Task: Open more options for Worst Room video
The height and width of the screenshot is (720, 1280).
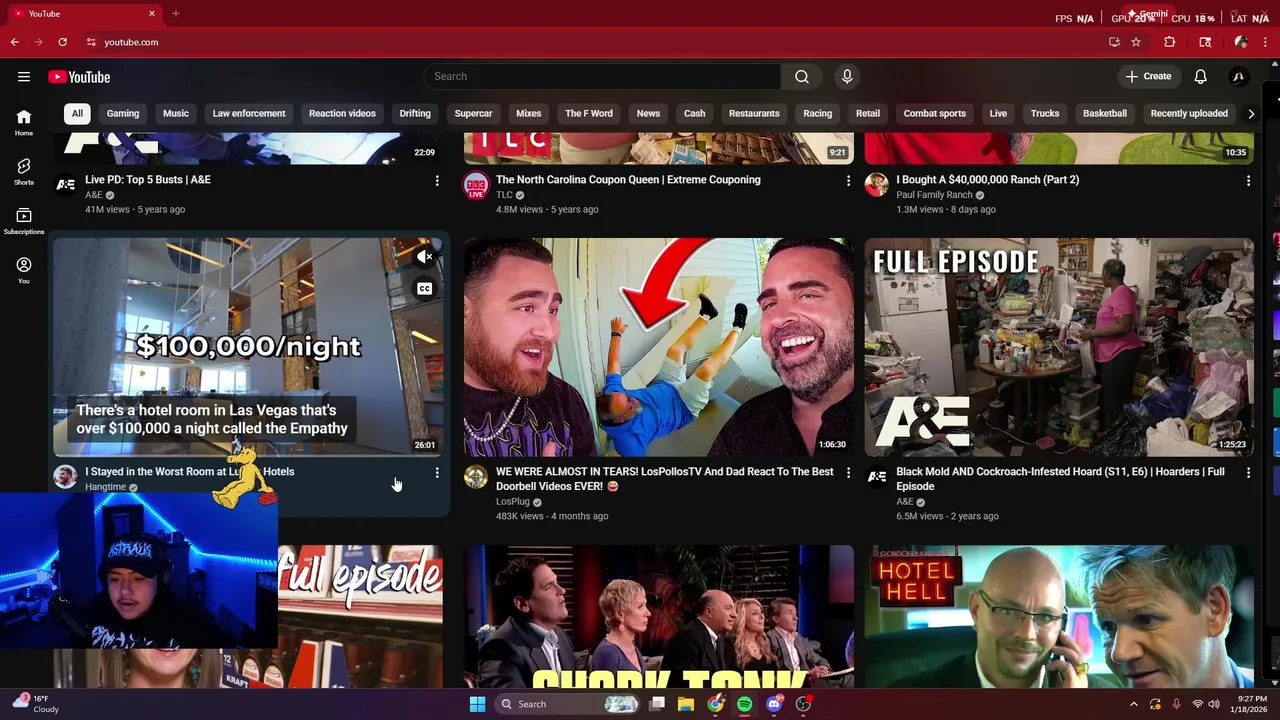Action: click(437, 473)
